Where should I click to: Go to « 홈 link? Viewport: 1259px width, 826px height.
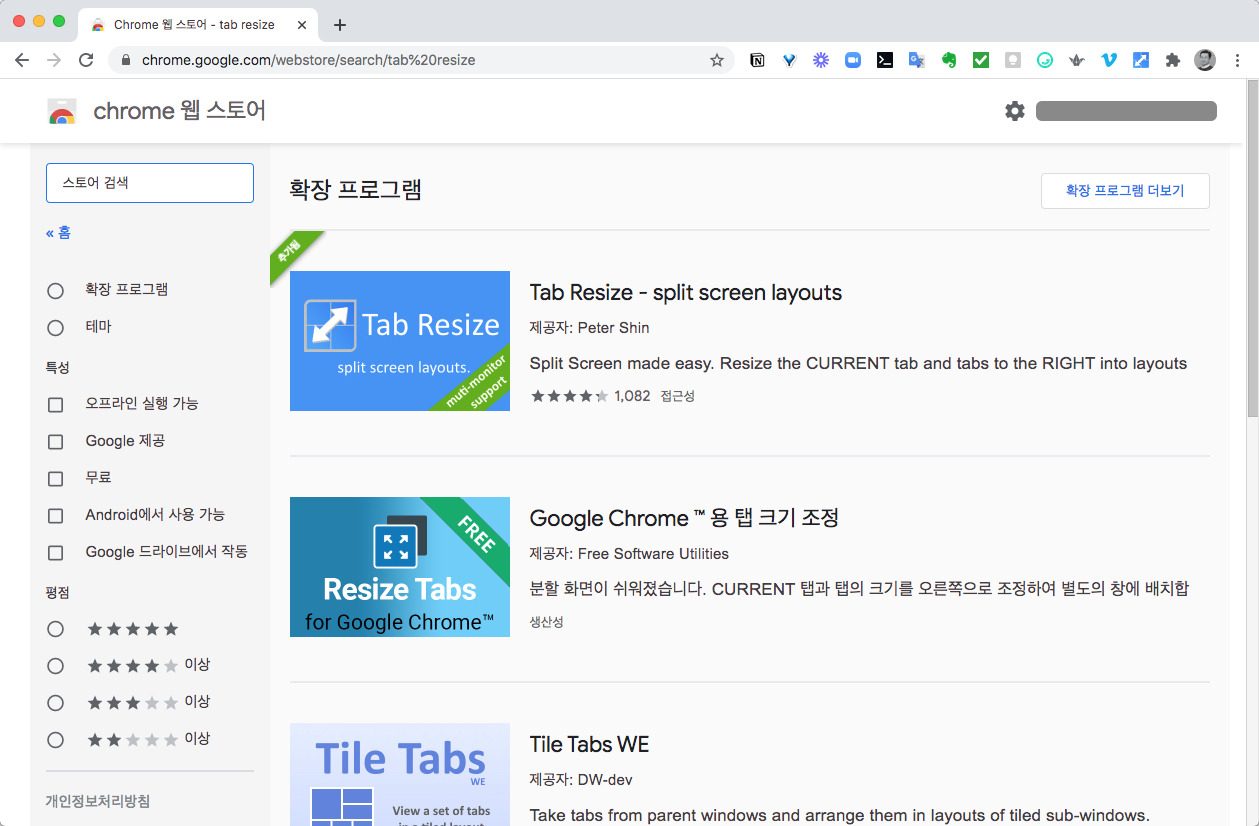(x=58, y=233)
